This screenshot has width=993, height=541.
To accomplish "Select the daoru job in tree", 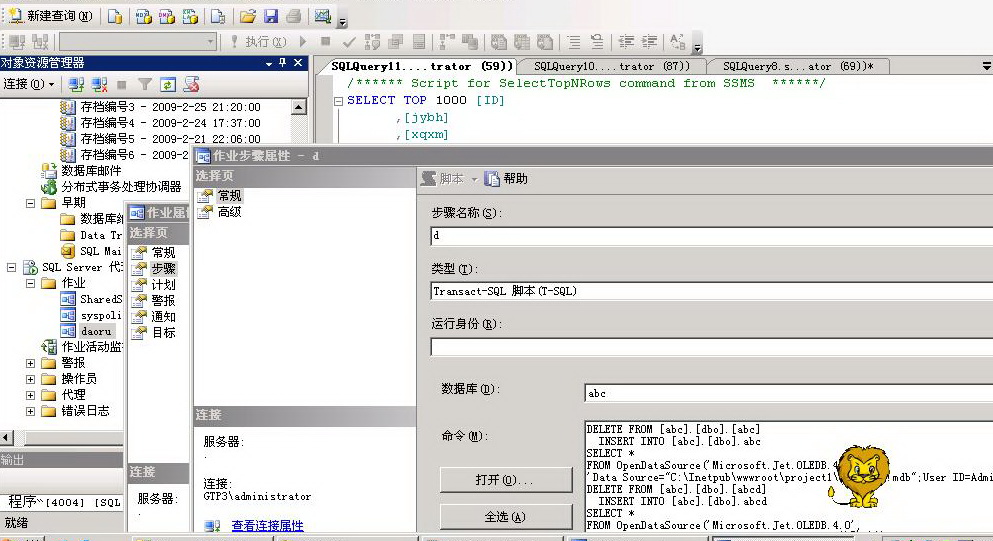I will [96, 331].
